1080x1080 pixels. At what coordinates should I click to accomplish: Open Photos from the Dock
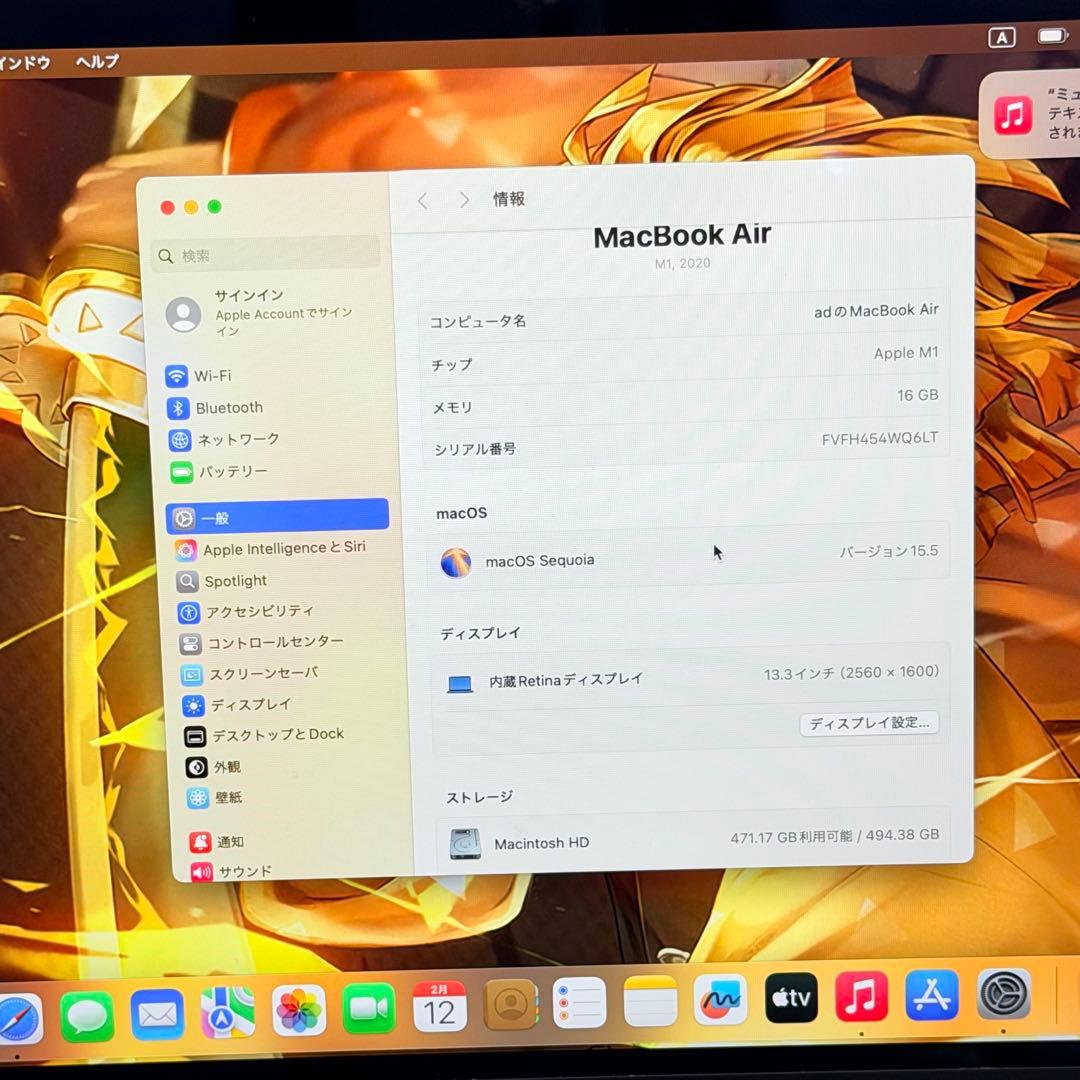pos(298,1010)
